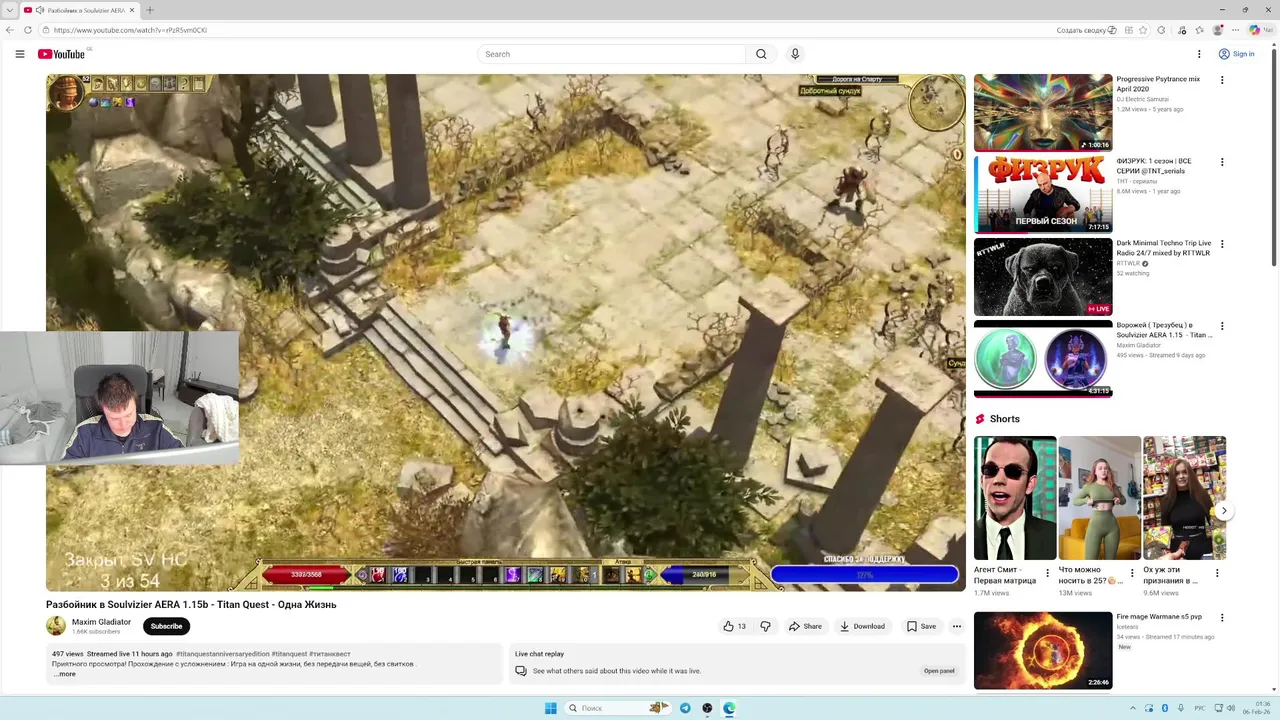The height and width of the screenshot is (720, 1280).
Task: Go to the YouTube home logo
Action: pos(62,54)
